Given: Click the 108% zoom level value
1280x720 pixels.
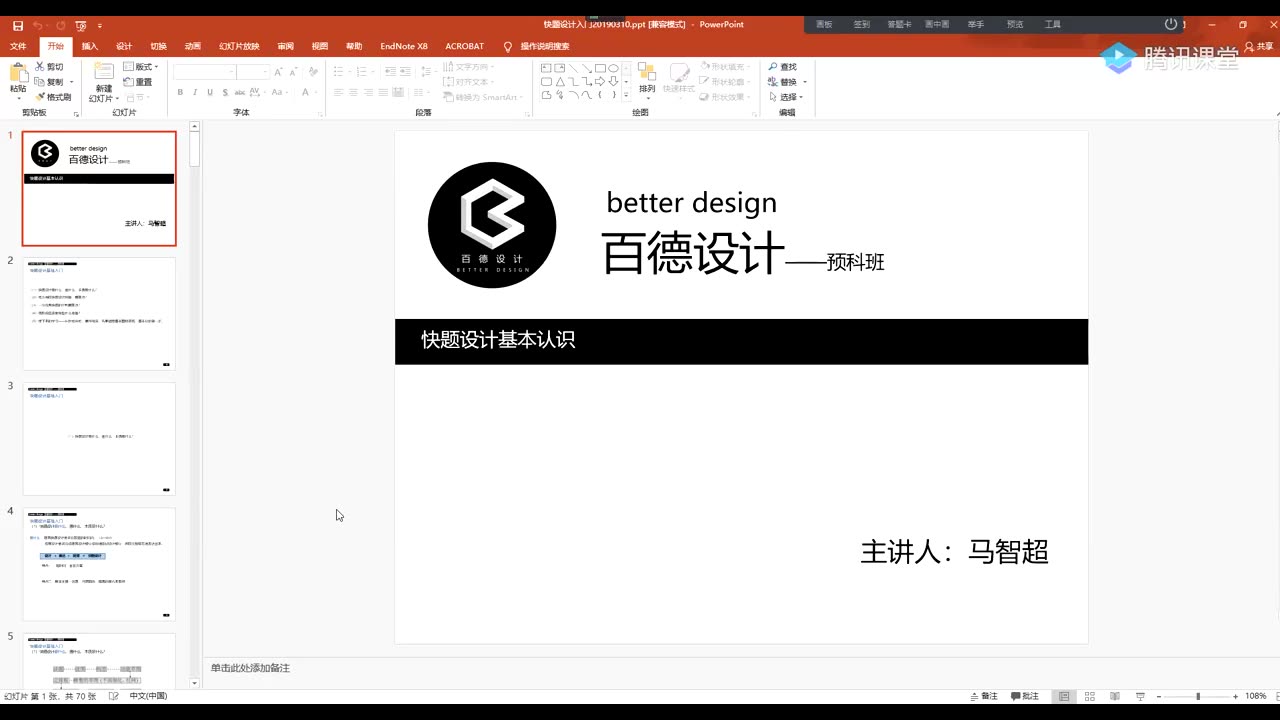Looking at the screenshot, I should [x=1256, y=696].
